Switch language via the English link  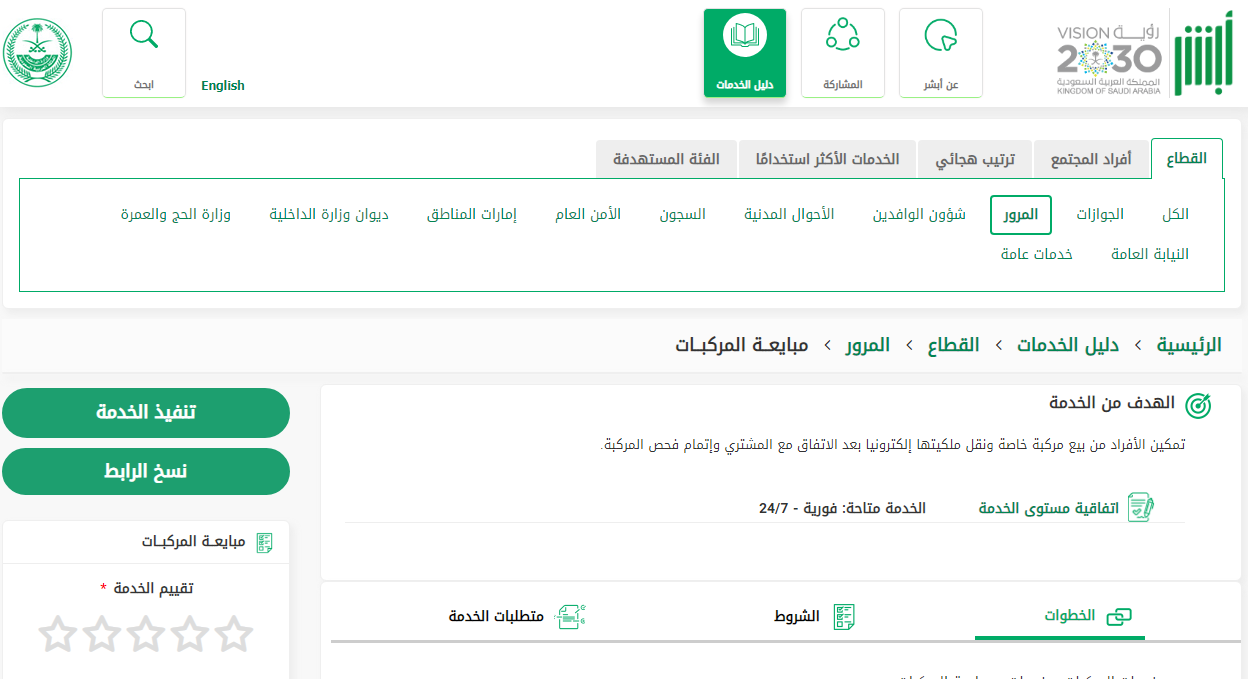pos(223,86)
